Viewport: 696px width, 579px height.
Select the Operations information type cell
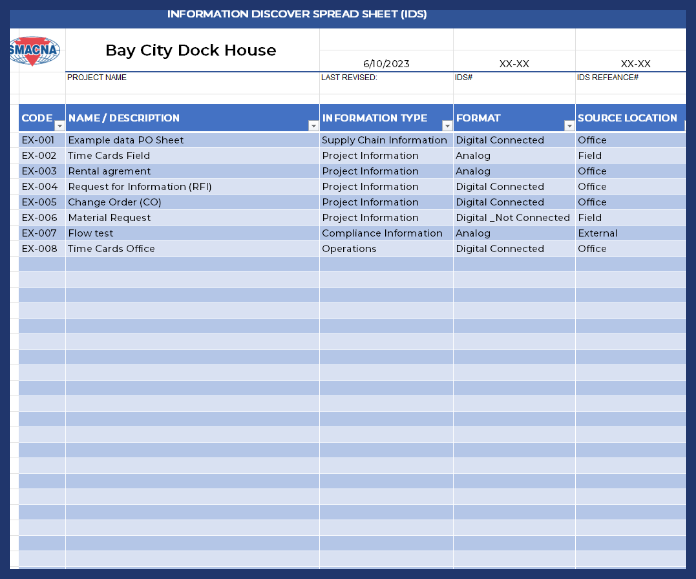(x=386, y=249)
